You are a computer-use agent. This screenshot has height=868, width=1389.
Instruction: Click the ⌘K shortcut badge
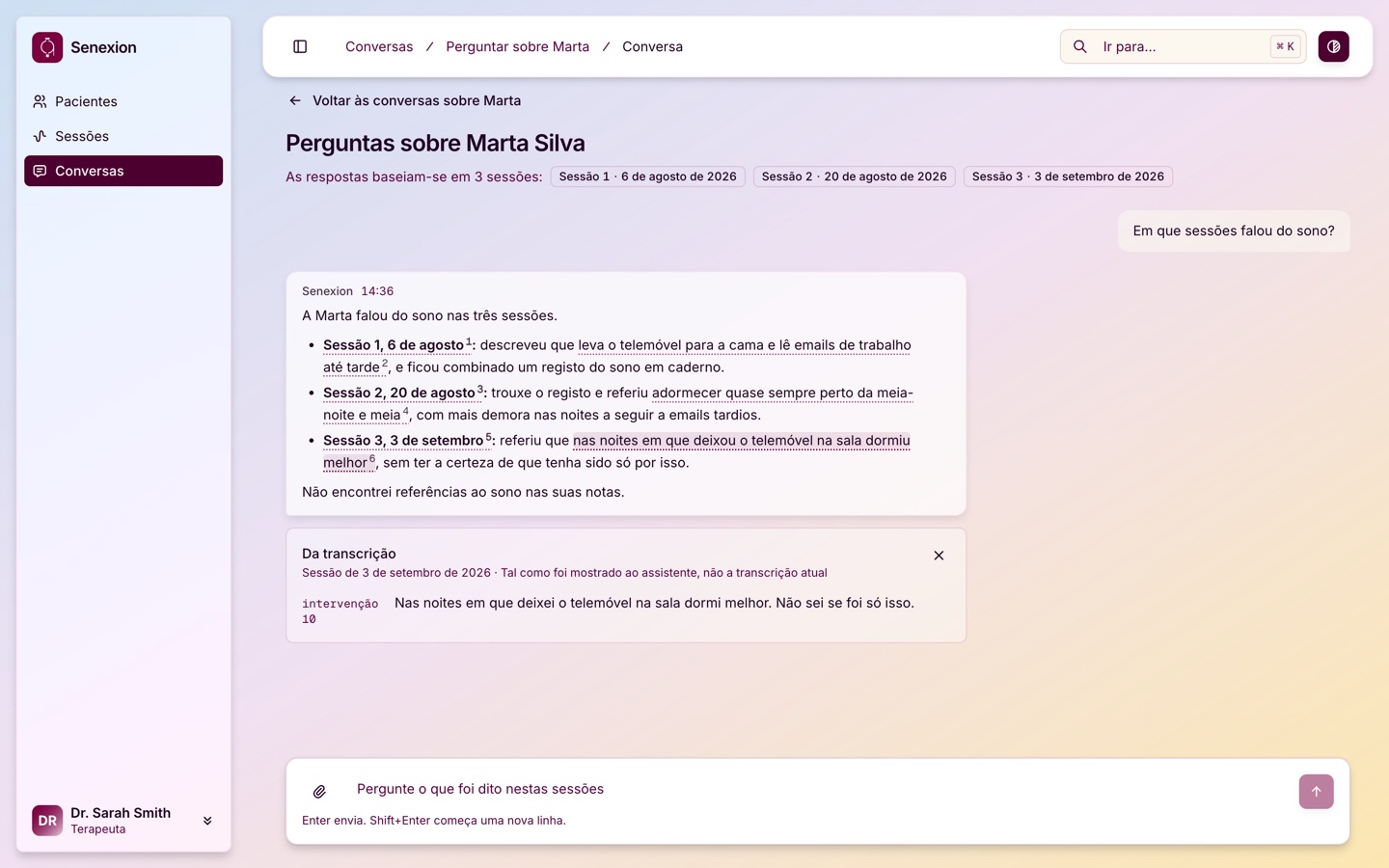[1285, 46]
